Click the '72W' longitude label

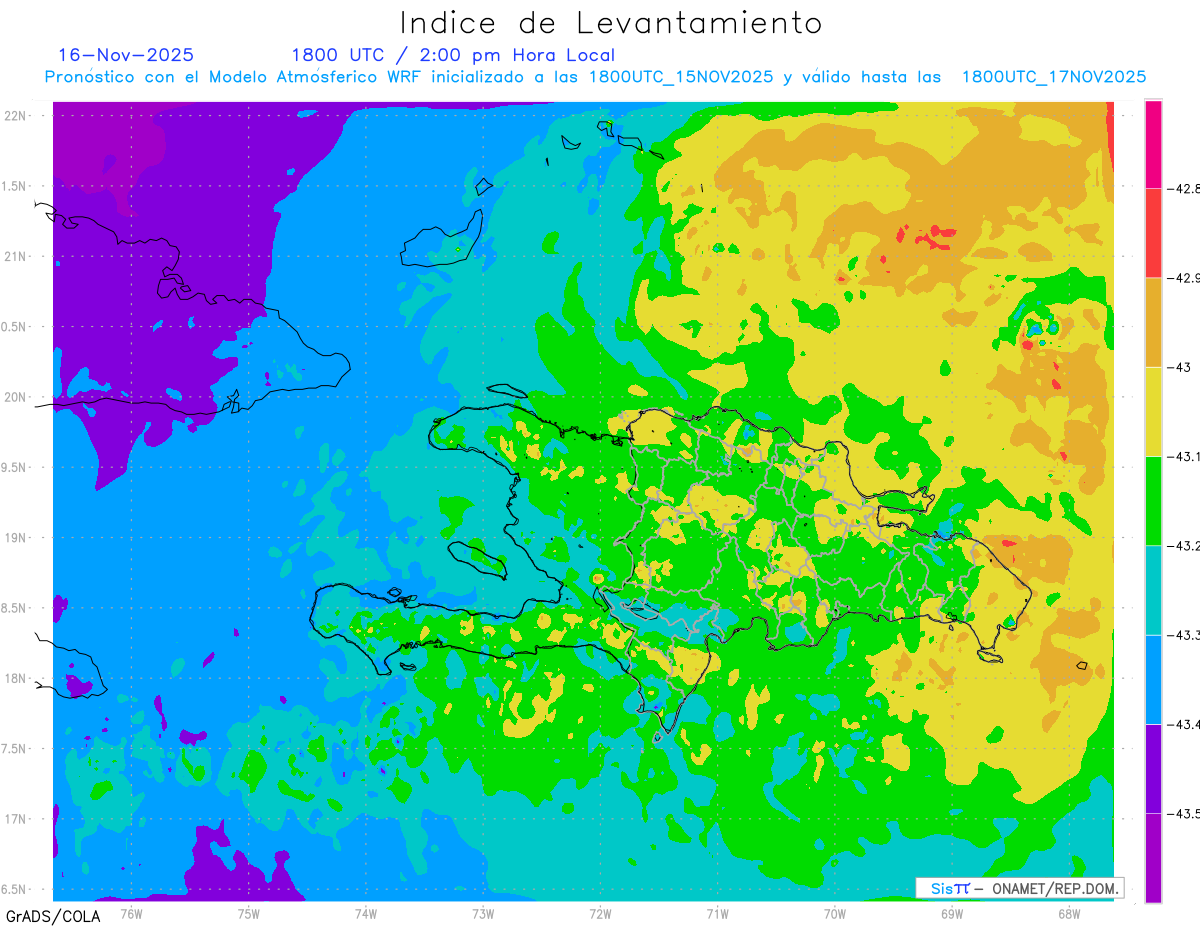pos(600,913)
